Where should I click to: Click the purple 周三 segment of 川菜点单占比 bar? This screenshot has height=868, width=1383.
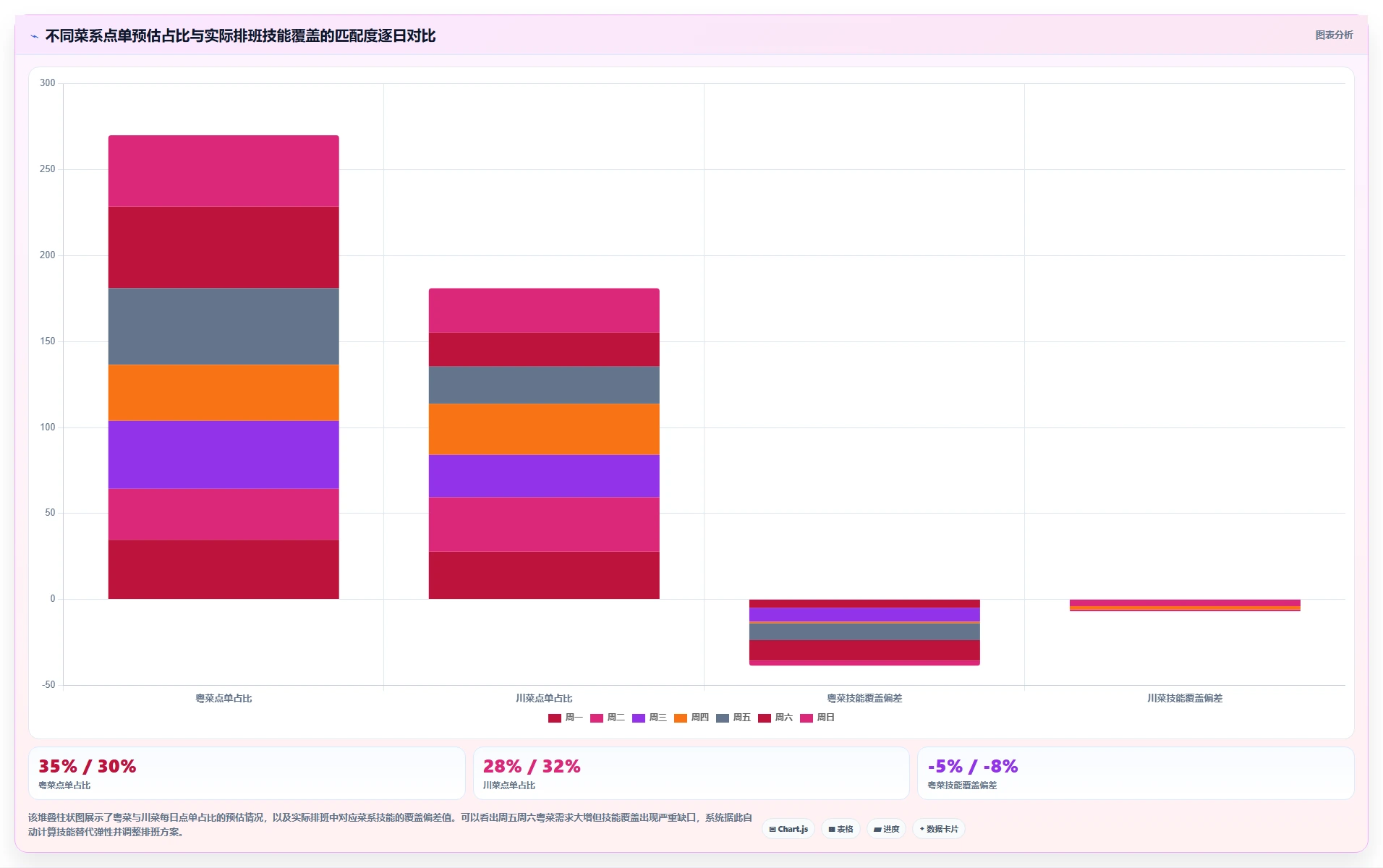pyautogui.click(x=544, y=475)
